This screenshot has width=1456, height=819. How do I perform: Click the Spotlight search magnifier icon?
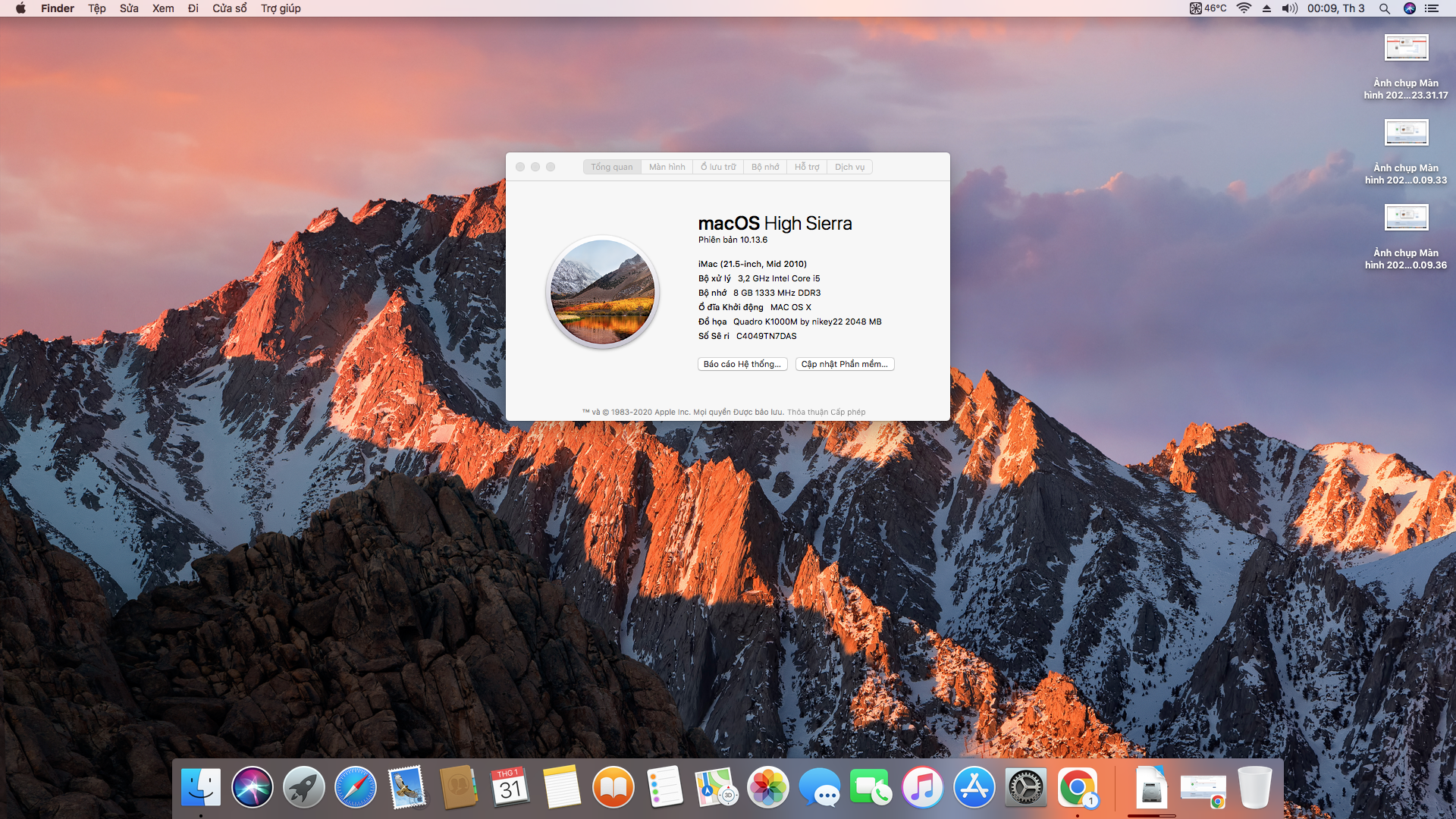pos(1384,8)
